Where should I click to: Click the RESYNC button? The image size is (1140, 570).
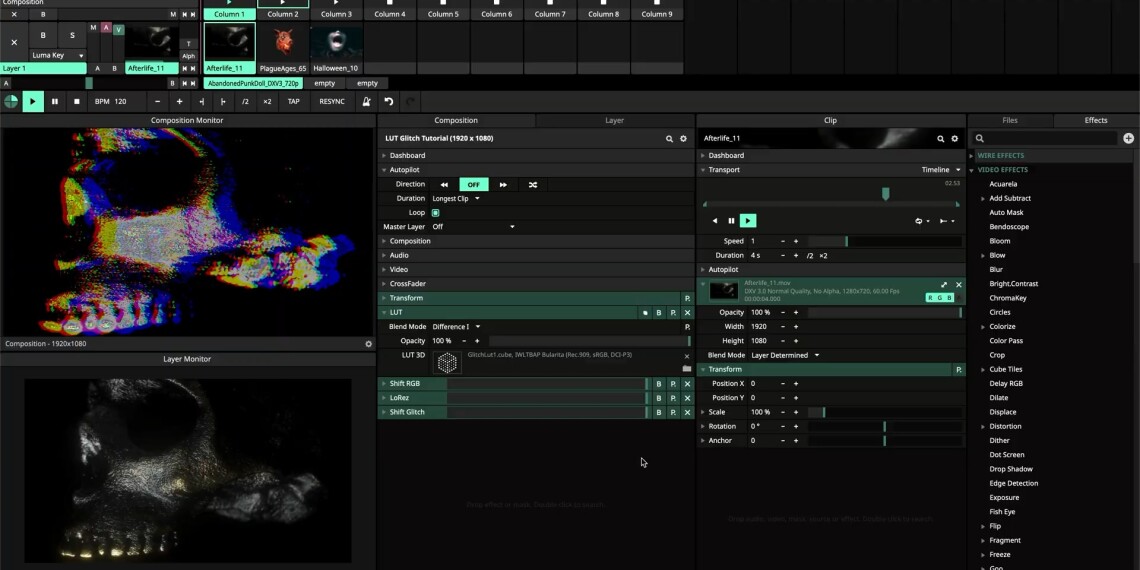332,101
